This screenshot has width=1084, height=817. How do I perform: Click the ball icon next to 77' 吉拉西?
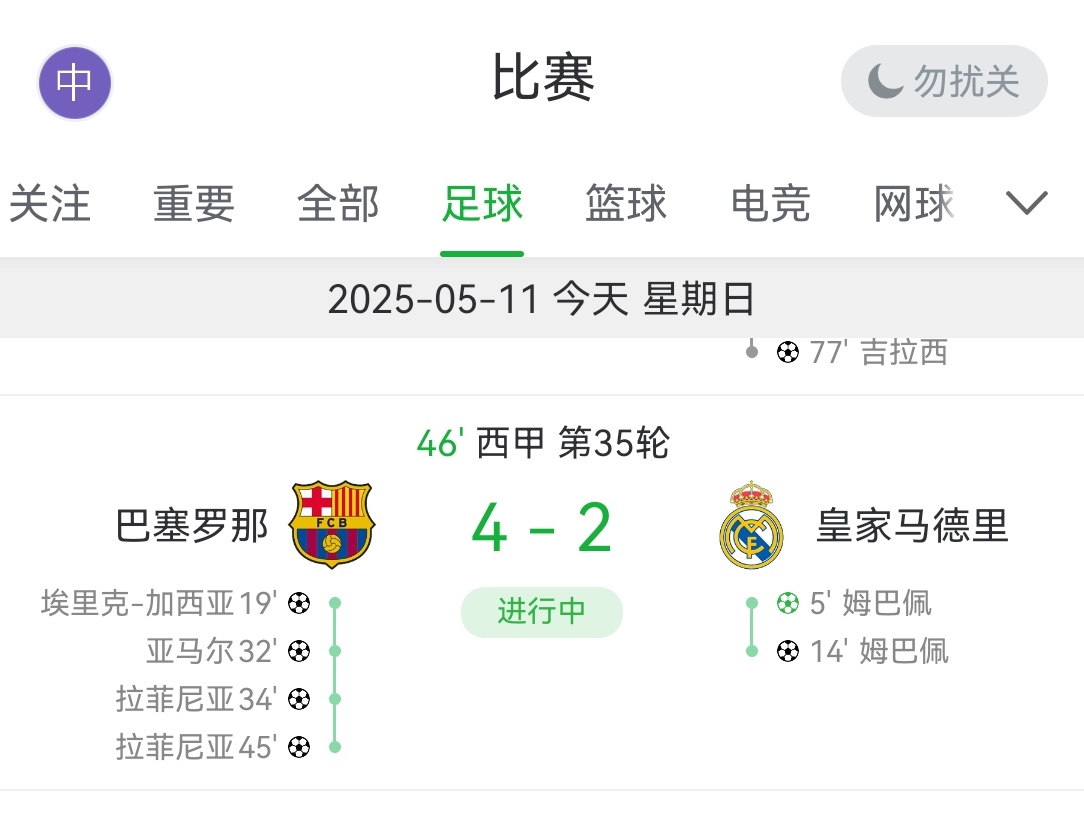click(x=788, y=352)
